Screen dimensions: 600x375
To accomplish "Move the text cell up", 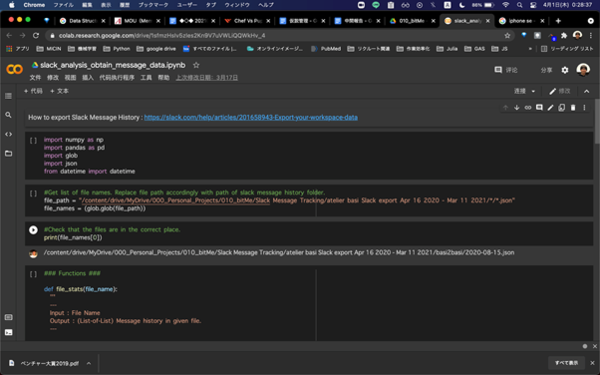I will [505, 108].
